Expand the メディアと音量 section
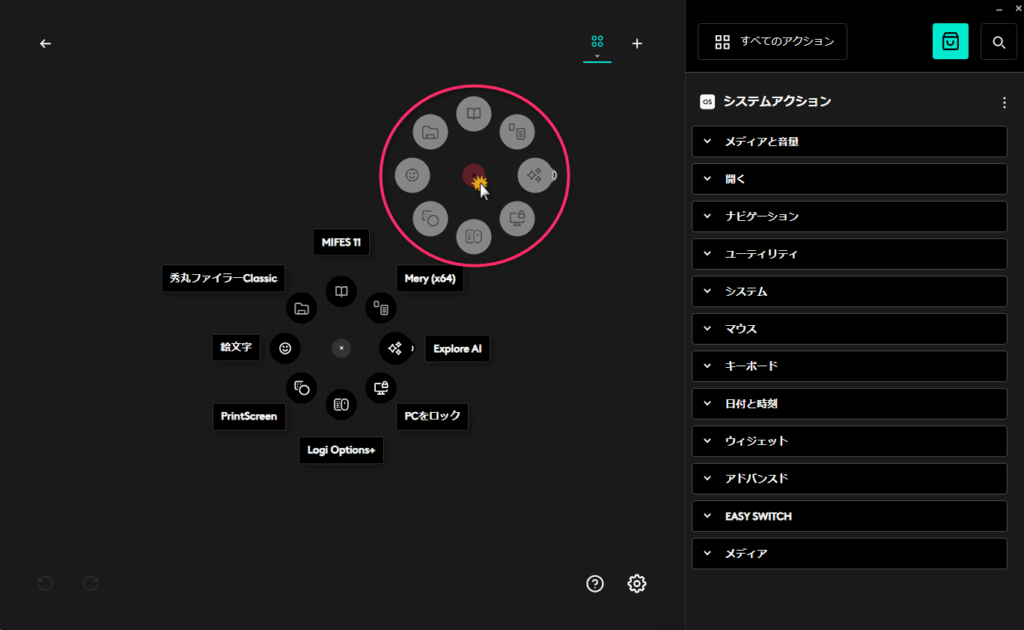The width and height of the screenshot is (1024, 630). (x=849, y=142)
